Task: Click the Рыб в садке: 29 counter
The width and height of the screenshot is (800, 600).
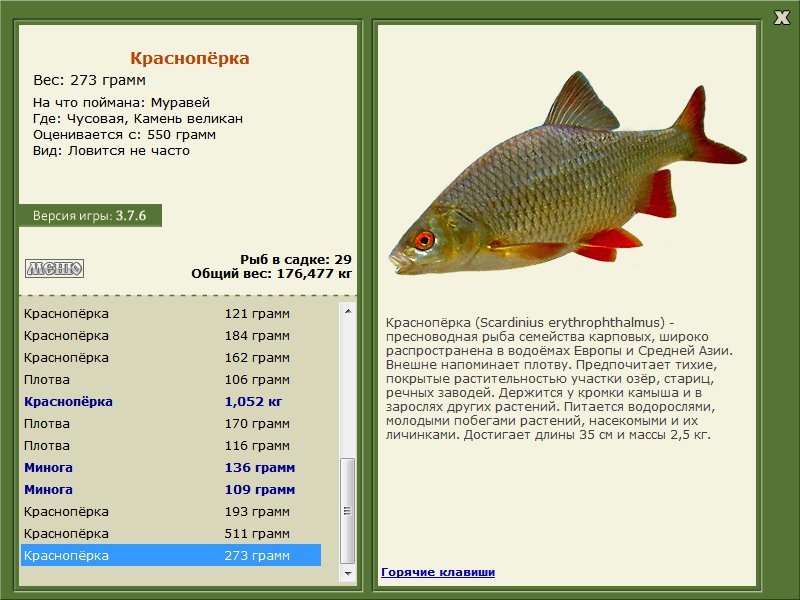Action: click(x=296, y=260)
